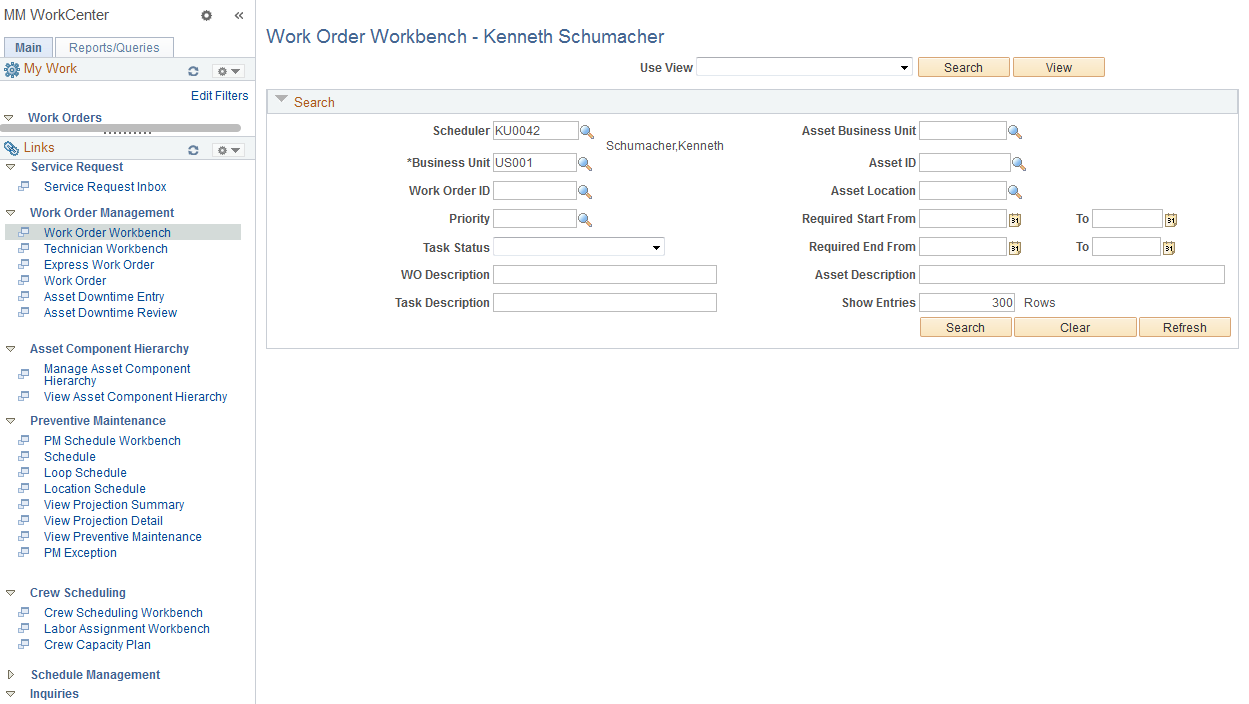Collapse the Service Request group
Image resolution: width=1249 pixels, height=704 pixels.
[11, 167]
